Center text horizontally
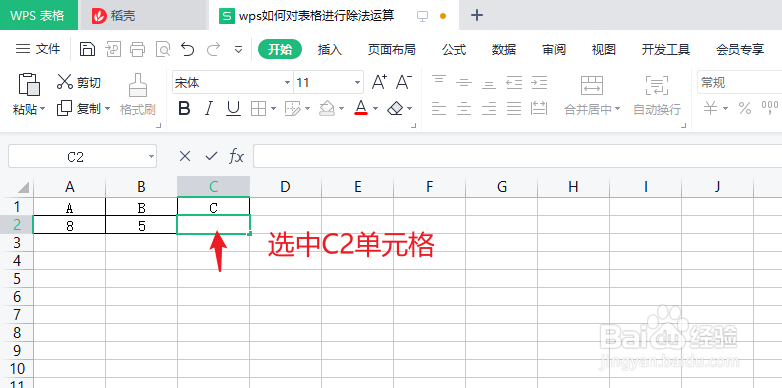The width and height of the screenshot is (782, 388). click(x=464, y=108)
